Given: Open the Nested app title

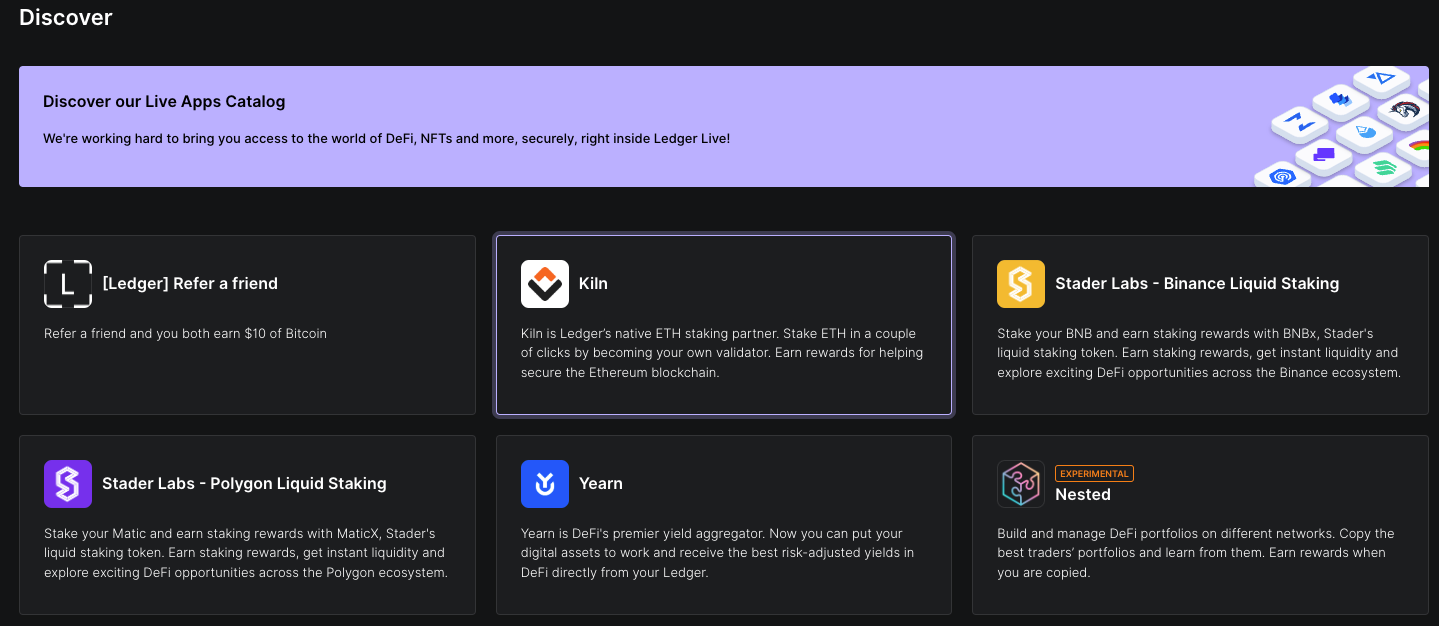Looking at the screenshot, I should 1083,495.
